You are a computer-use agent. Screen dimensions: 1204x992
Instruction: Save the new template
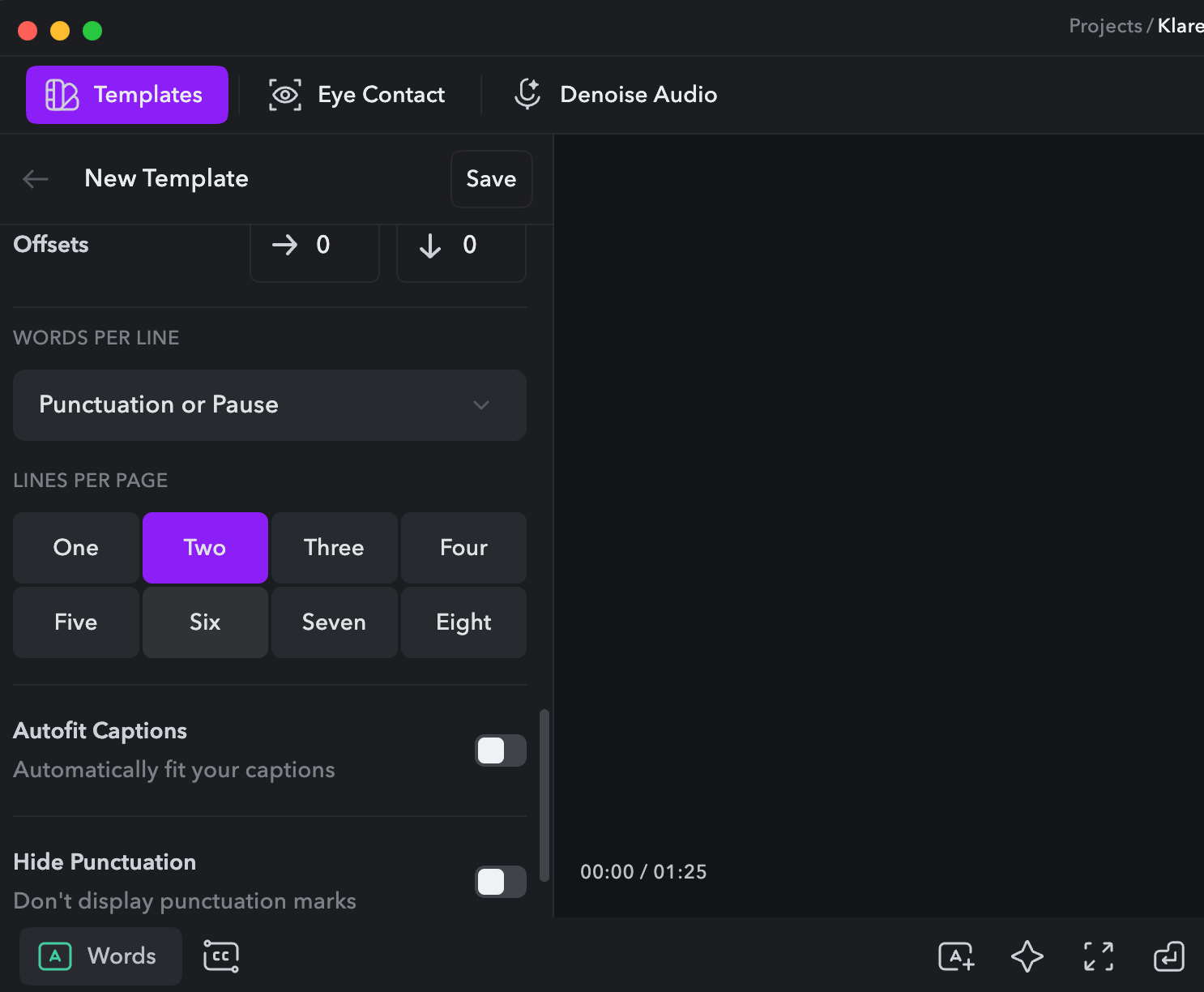point(491,179)
